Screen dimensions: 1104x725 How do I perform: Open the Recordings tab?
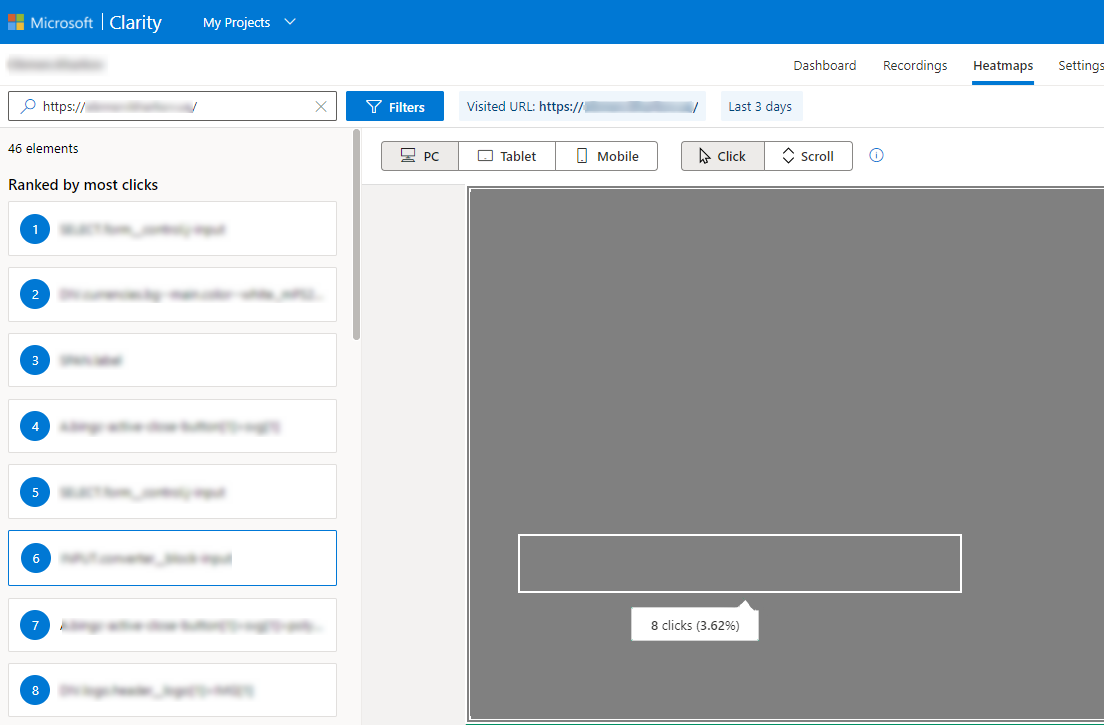coord(915,65)
